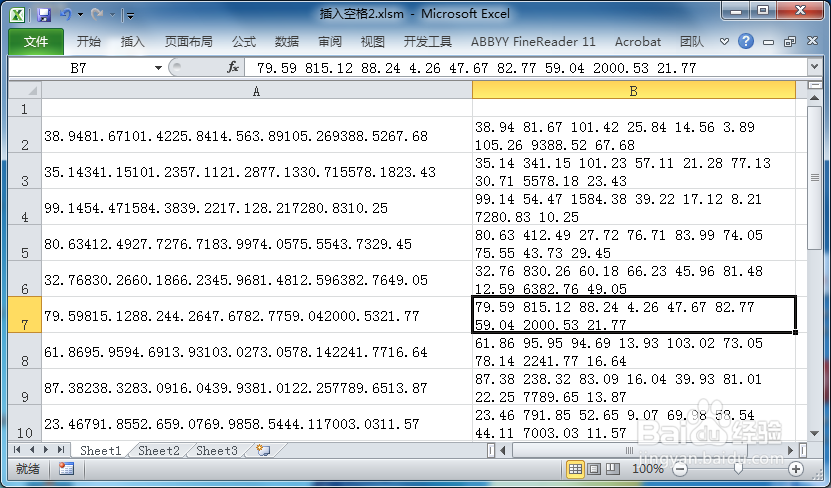The width and height of the screenshot is (831, 488).
Task: Switch to Normal view icon
Action: point(575,469)
